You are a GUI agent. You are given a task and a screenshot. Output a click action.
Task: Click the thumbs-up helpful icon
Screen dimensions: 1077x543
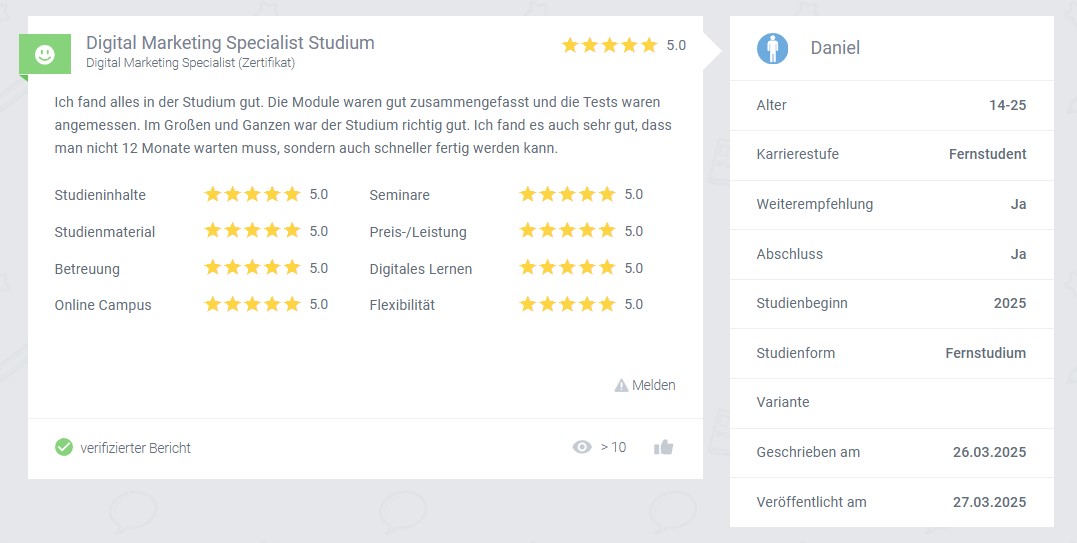(x=664, y=448)
